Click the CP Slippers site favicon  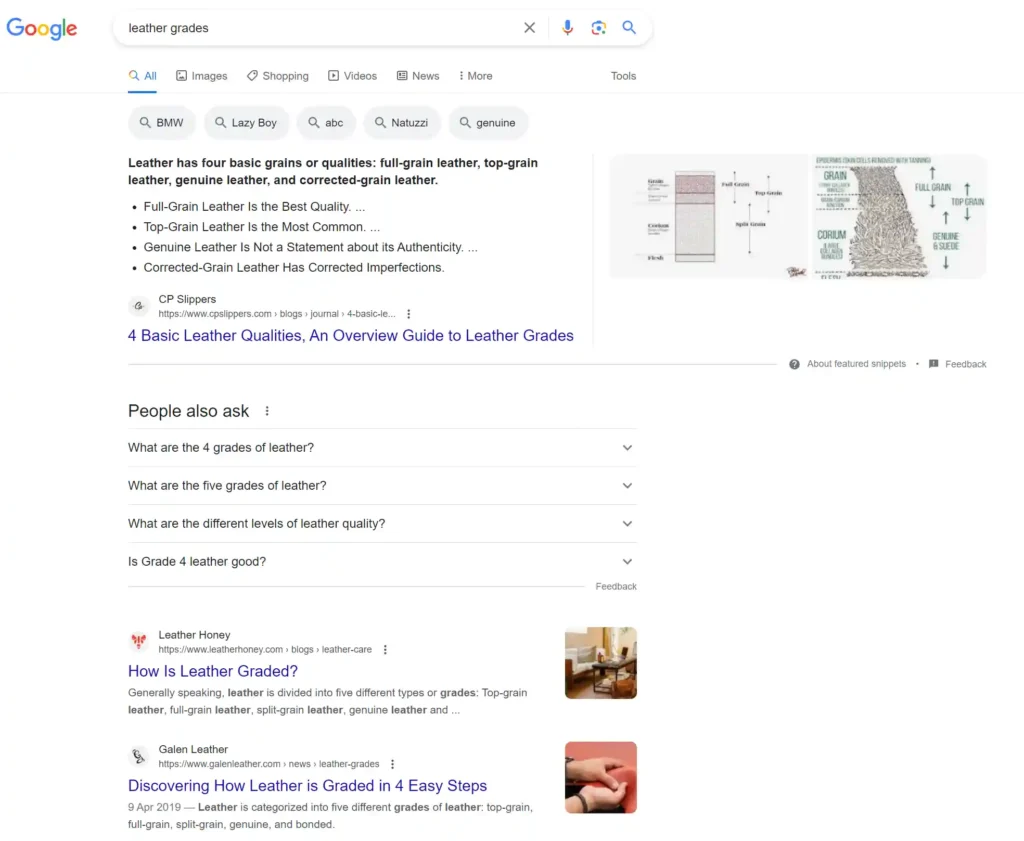138,306
